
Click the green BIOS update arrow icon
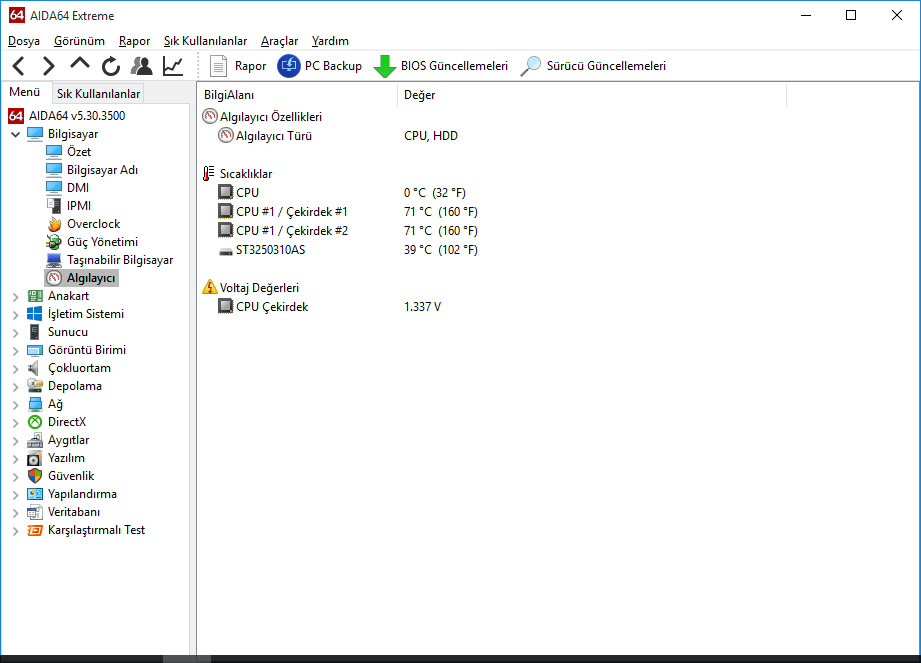click(385, 66)
